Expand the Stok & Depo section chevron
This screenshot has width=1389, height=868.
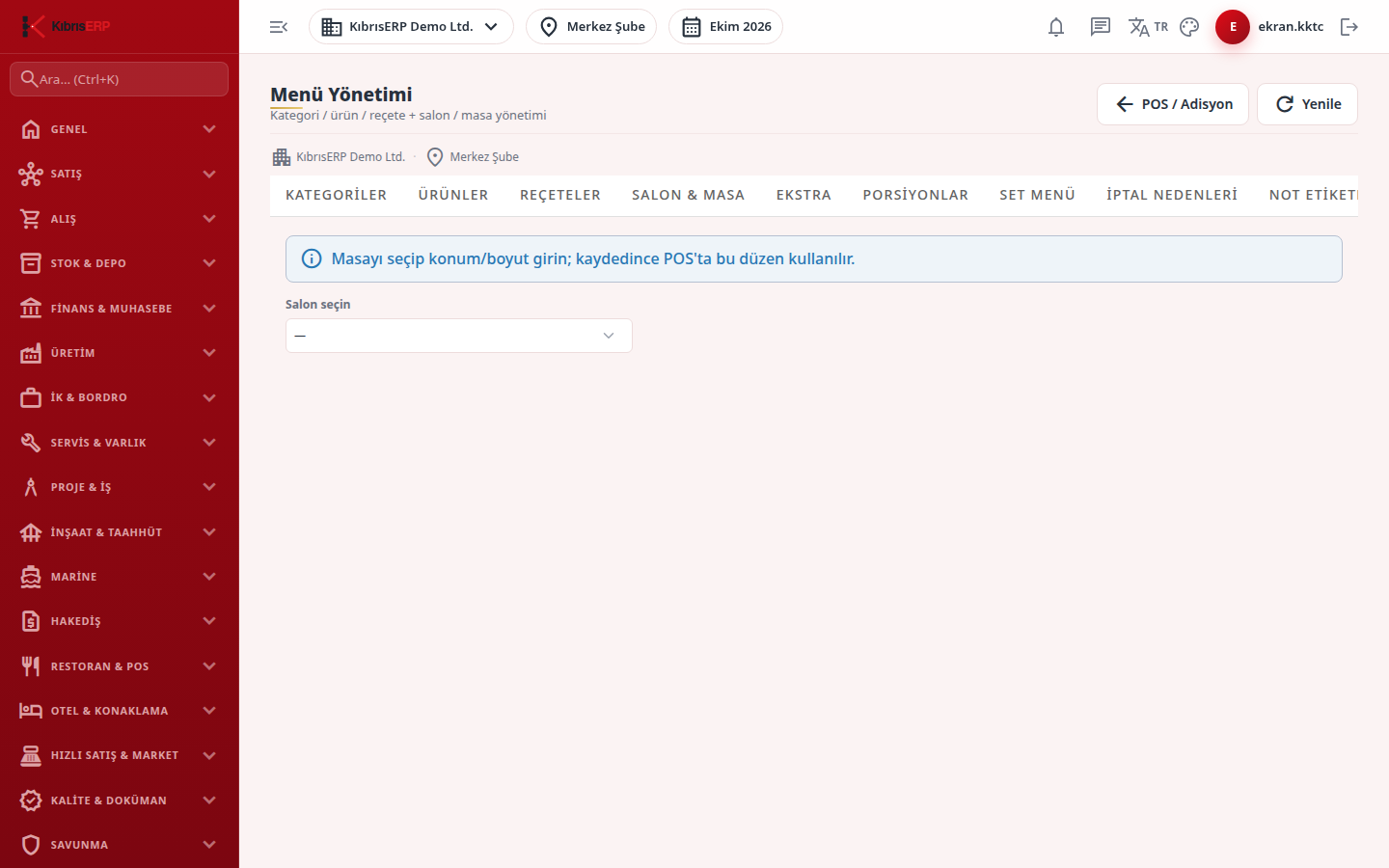coord(209,263)
